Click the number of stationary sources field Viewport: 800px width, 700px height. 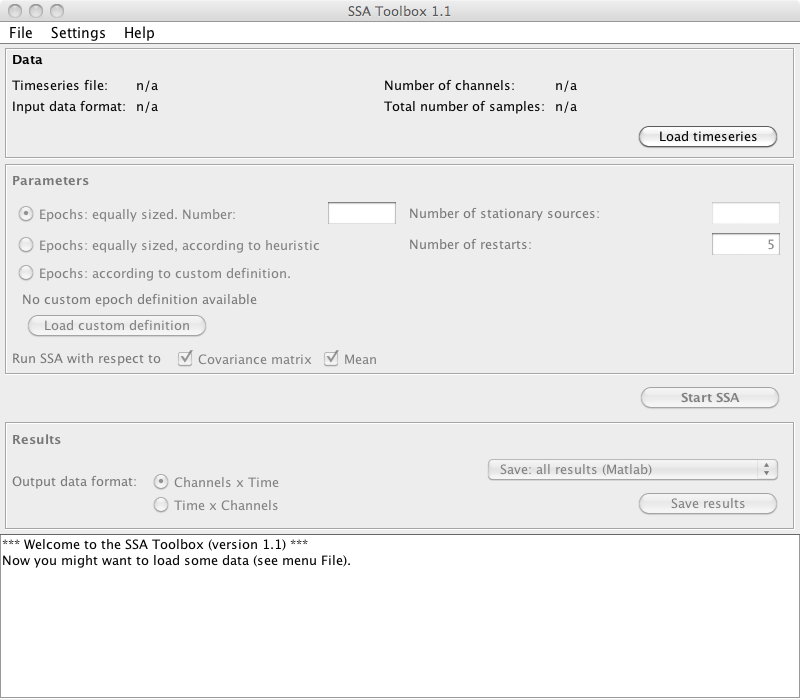[745, 213]
